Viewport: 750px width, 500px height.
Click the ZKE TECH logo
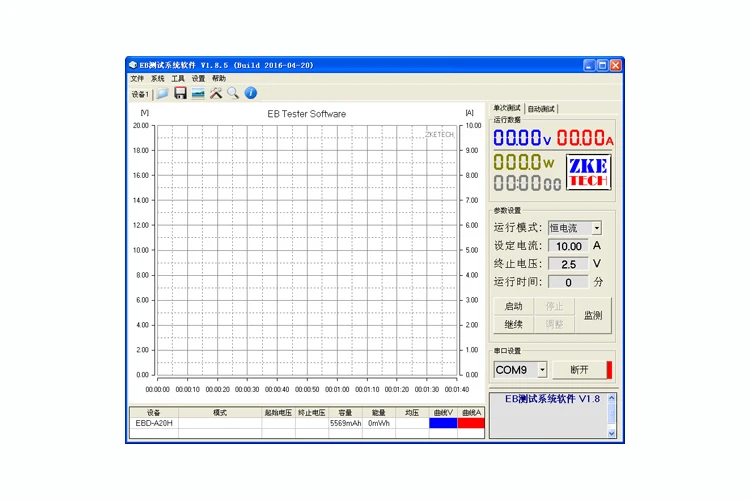588,173
